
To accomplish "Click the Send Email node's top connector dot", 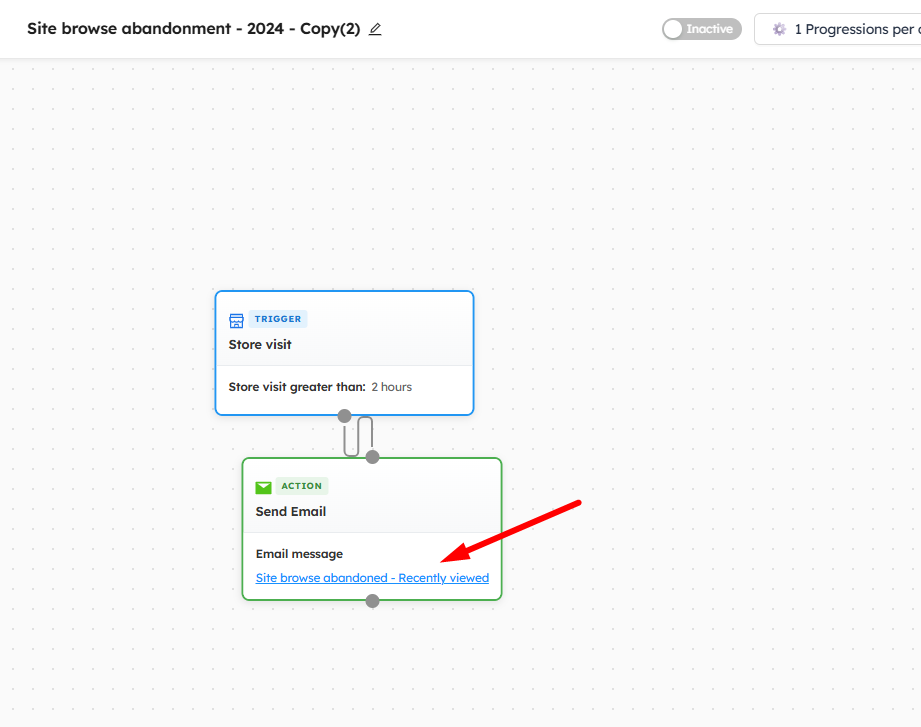I will point(373,457).
